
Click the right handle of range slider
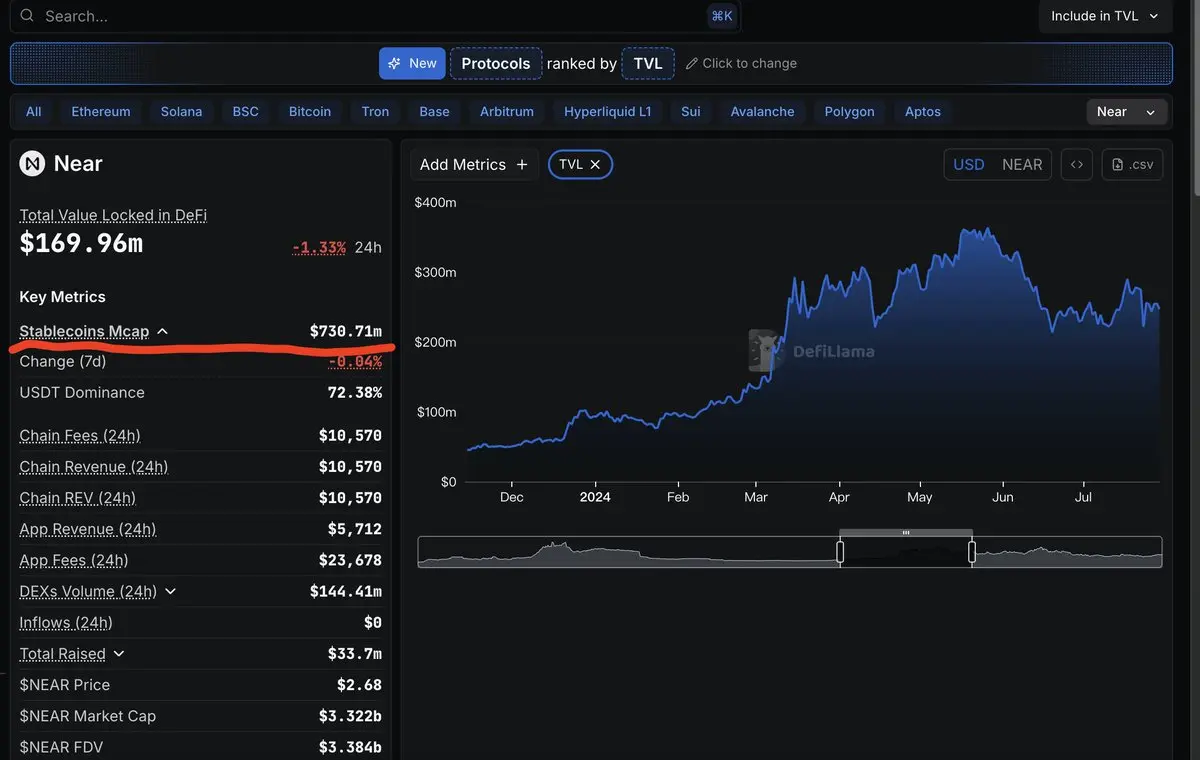(x=971, y=552)
